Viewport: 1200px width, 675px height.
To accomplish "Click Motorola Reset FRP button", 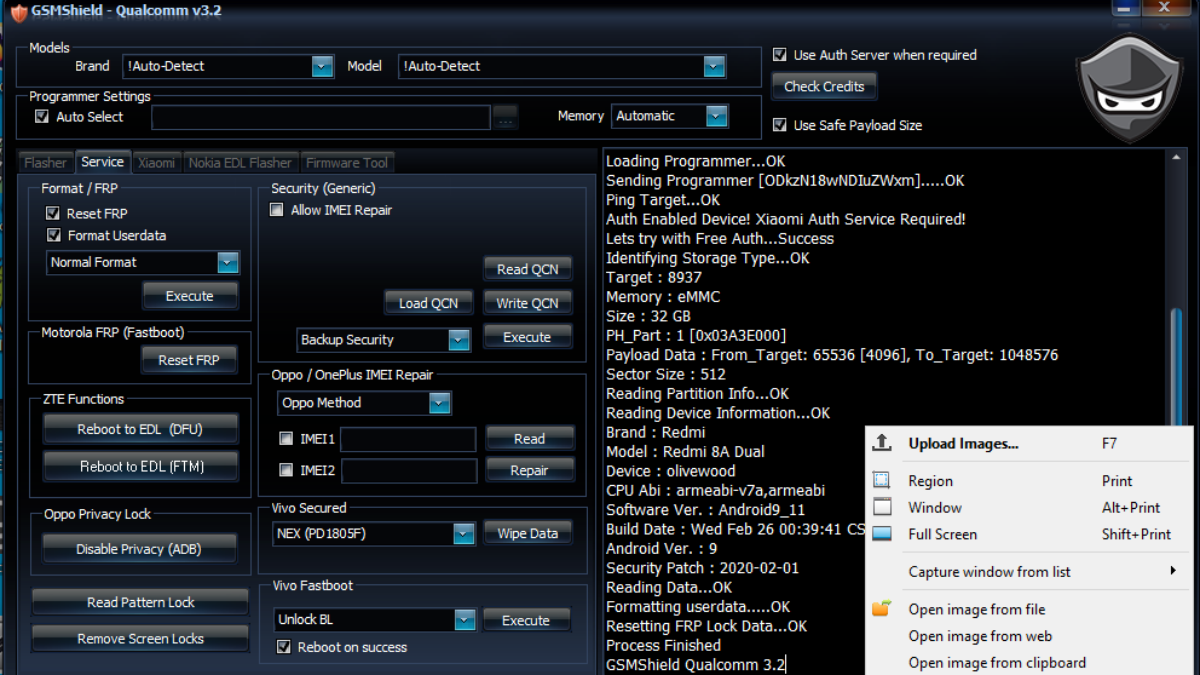I will click(x=189, y=360).
